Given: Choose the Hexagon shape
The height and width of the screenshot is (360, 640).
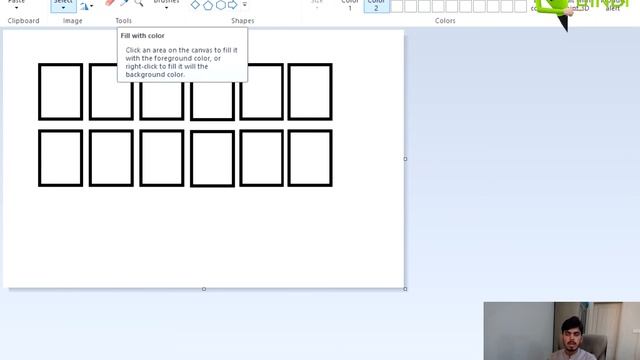Looking at the screenshot, I should (221, 5).
